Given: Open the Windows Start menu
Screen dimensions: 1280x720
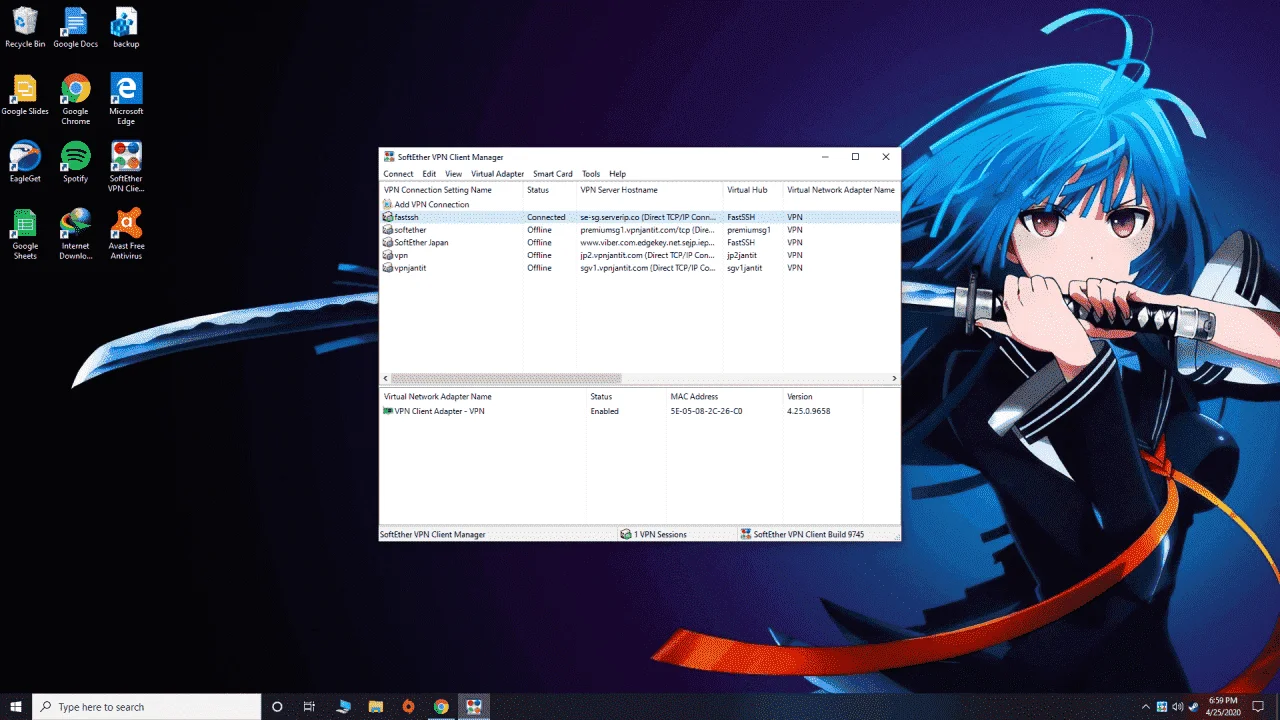Looking at the screenshot, I should click(16, 706).
